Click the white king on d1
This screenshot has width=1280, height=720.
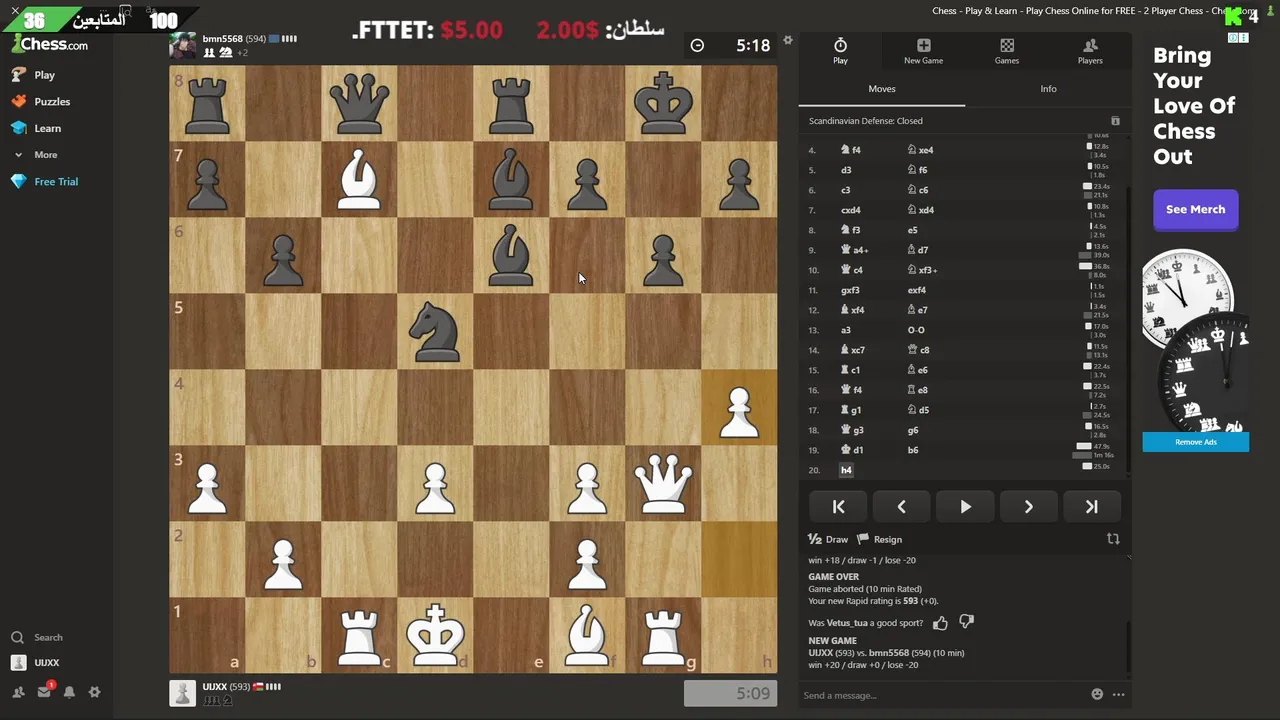[x=435, y=635]
